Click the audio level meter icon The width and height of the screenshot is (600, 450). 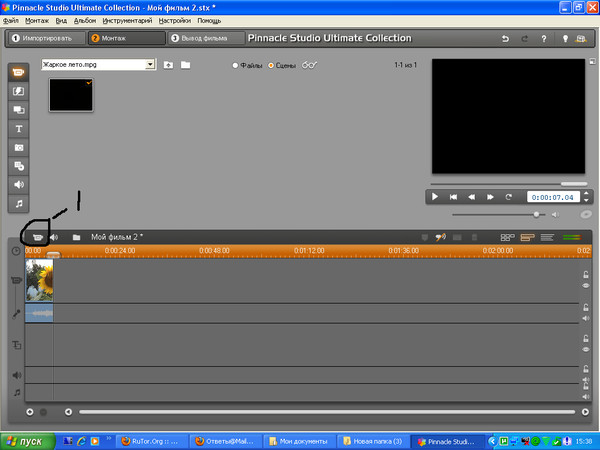(572, 238)
